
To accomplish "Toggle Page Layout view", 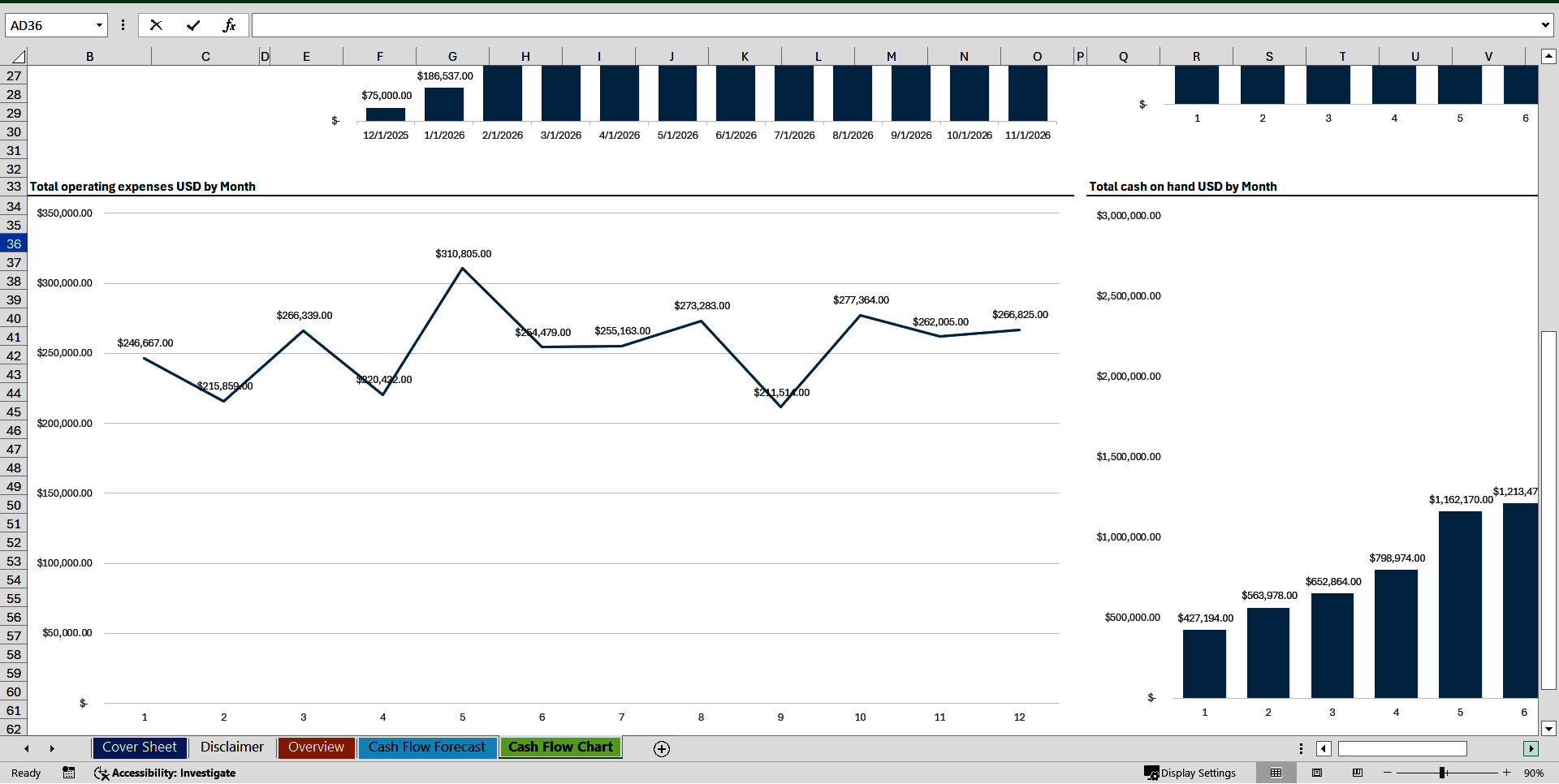I will tap(1315, 773).
